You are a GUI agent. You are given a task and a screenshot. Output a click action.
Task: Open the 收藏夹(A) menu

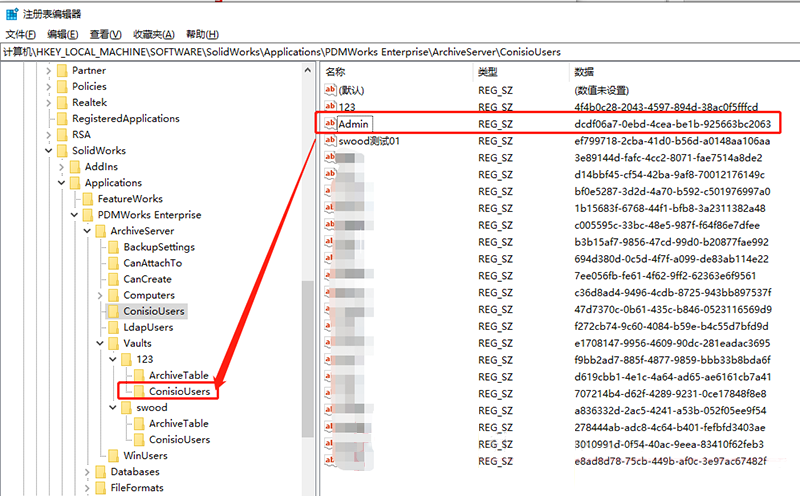pos(155,34)
